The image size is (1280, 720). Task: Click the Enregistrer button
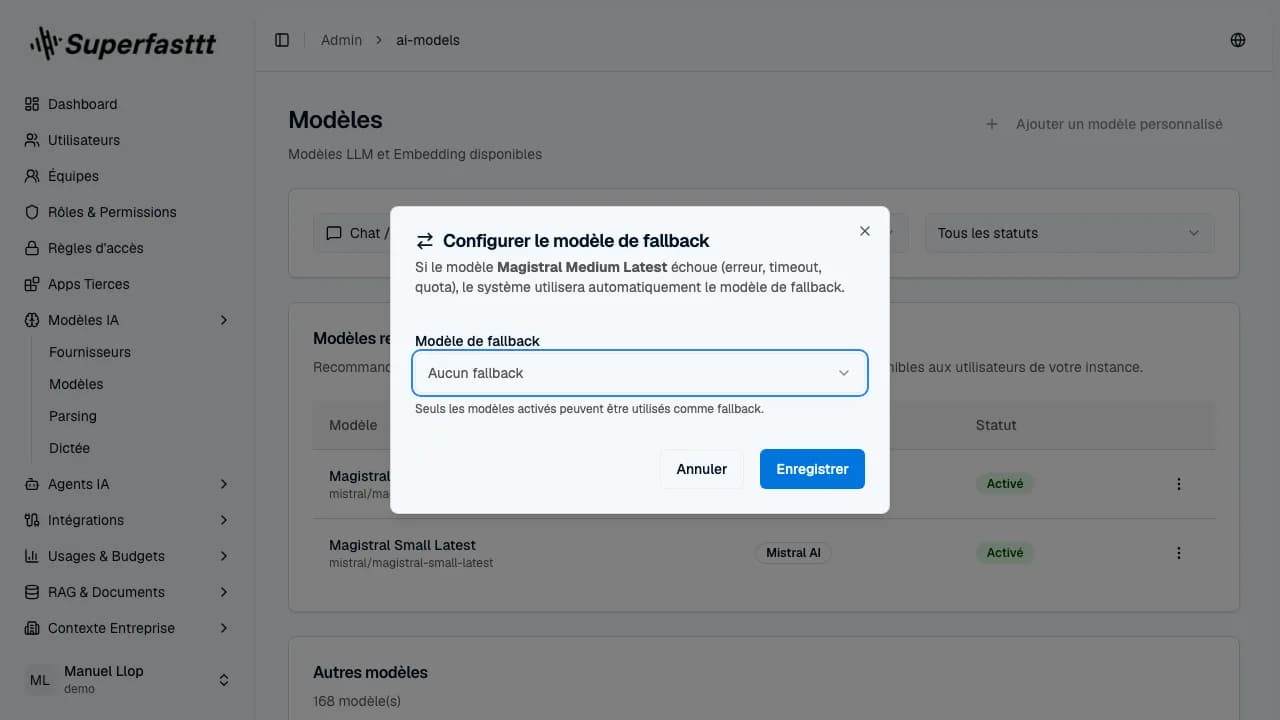[x=812, y=469]
